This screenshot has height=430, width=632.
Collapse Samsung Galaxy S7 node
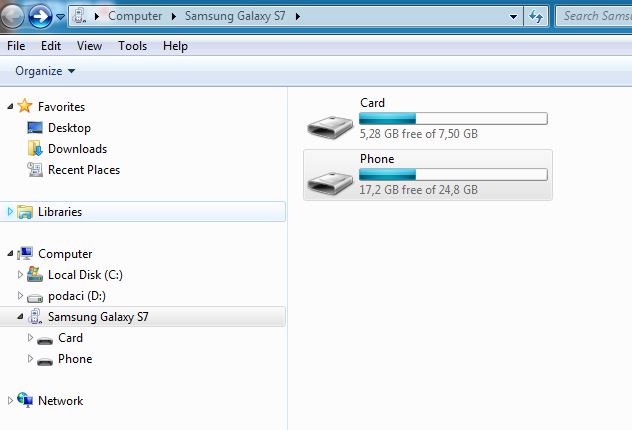click(x=21, y=317)
